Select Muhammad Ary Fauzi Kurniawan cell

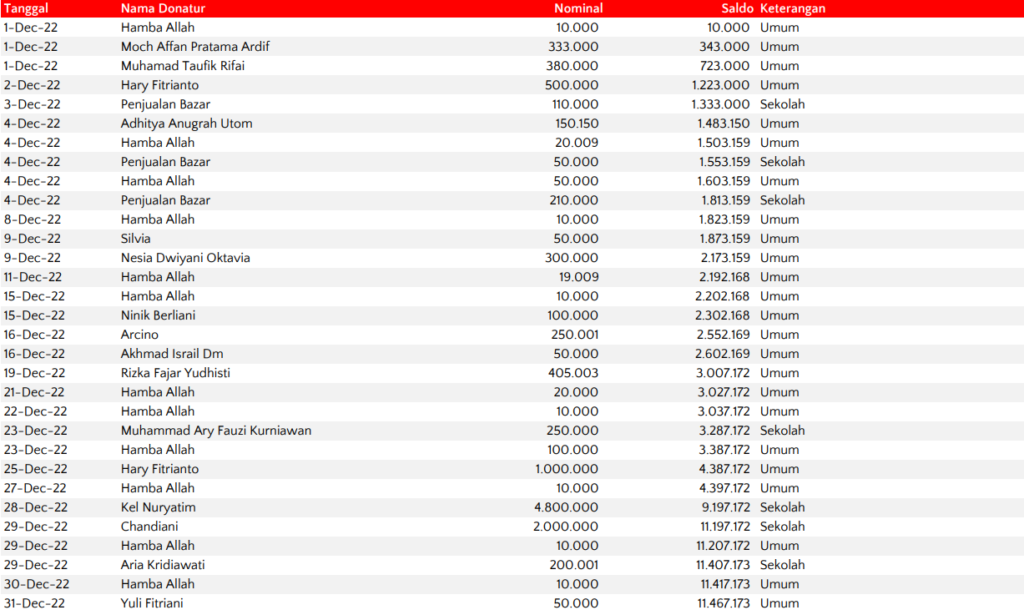(216, 431)
